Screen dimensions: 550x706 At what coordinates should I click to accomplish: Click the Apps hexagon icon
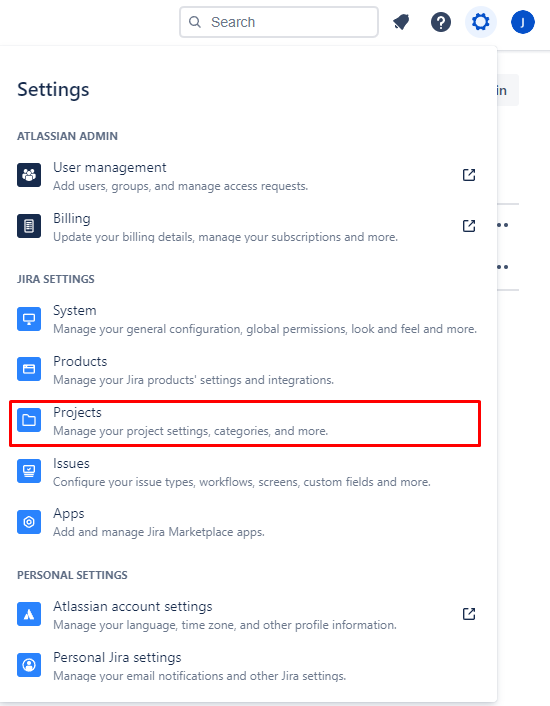pyautogui.click(x=29, y=522)
